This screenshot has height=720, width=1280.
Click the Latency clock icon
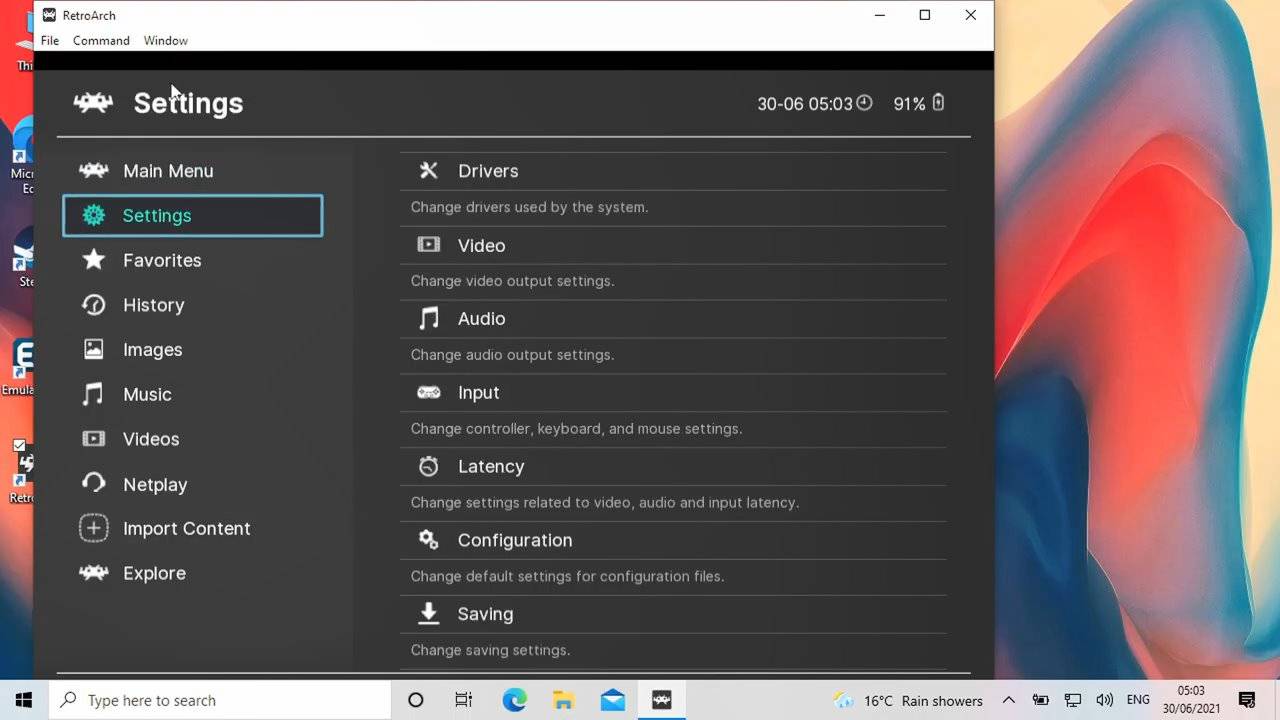[428, 466]
